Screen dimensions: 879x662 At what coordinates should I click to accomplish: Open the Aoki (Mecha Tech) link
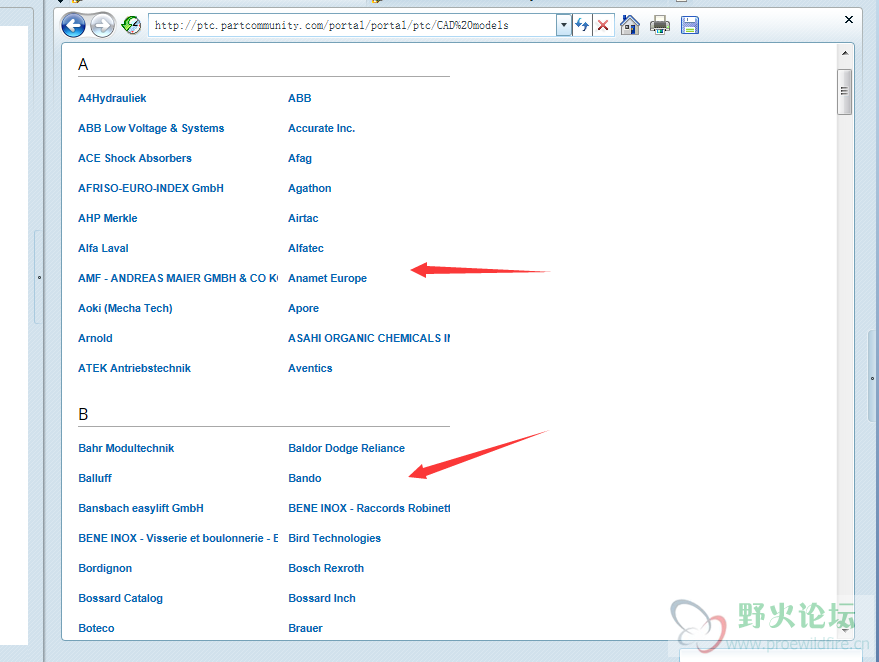tap(125, 308)
